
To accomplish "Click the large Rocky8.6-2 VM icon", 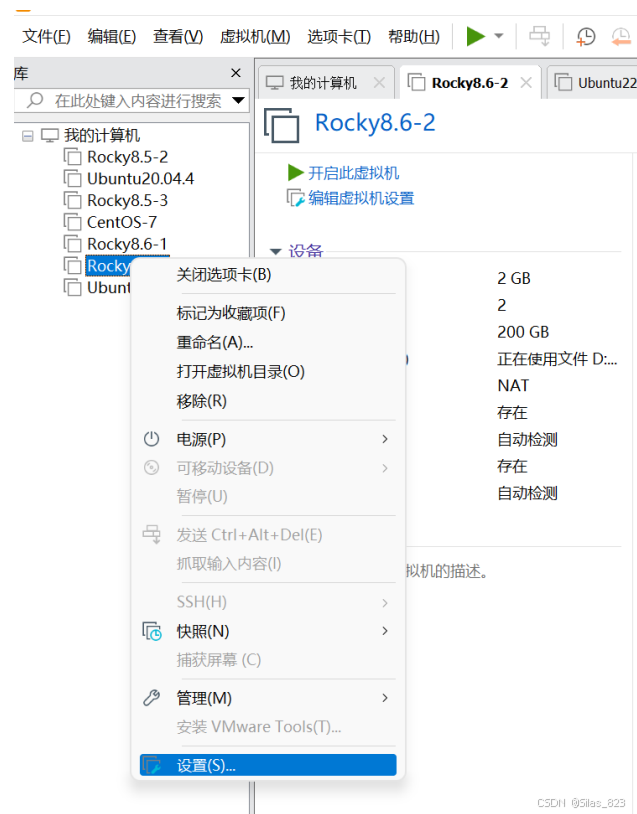I will tap(282, 125).
